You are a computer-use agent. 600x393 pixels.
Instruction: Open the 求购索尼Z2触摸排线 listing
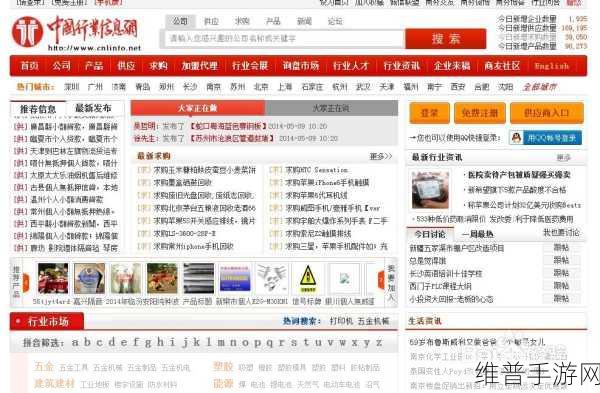(318, 233)
